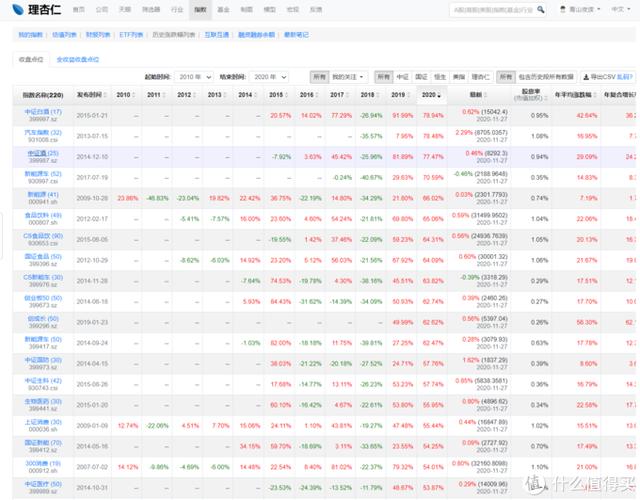Image resolution: width=640 pixels, height=500 pixels.
Task: Toggle the 包含历史段所有数据 option
Action: [x=546, y=77]
